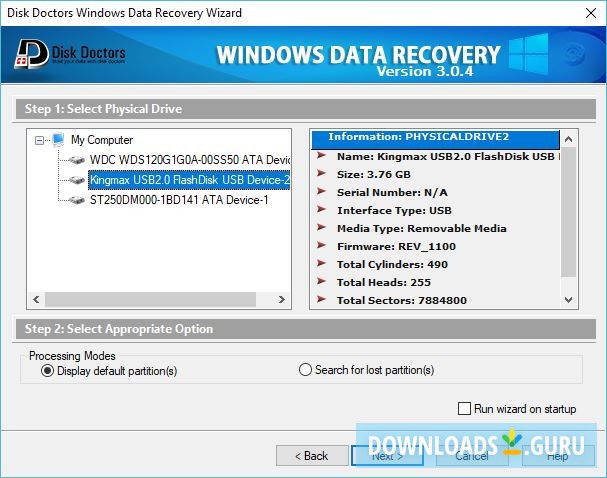Click the Cancel button
Screen dimensions: 607x478
pos(472,456)
